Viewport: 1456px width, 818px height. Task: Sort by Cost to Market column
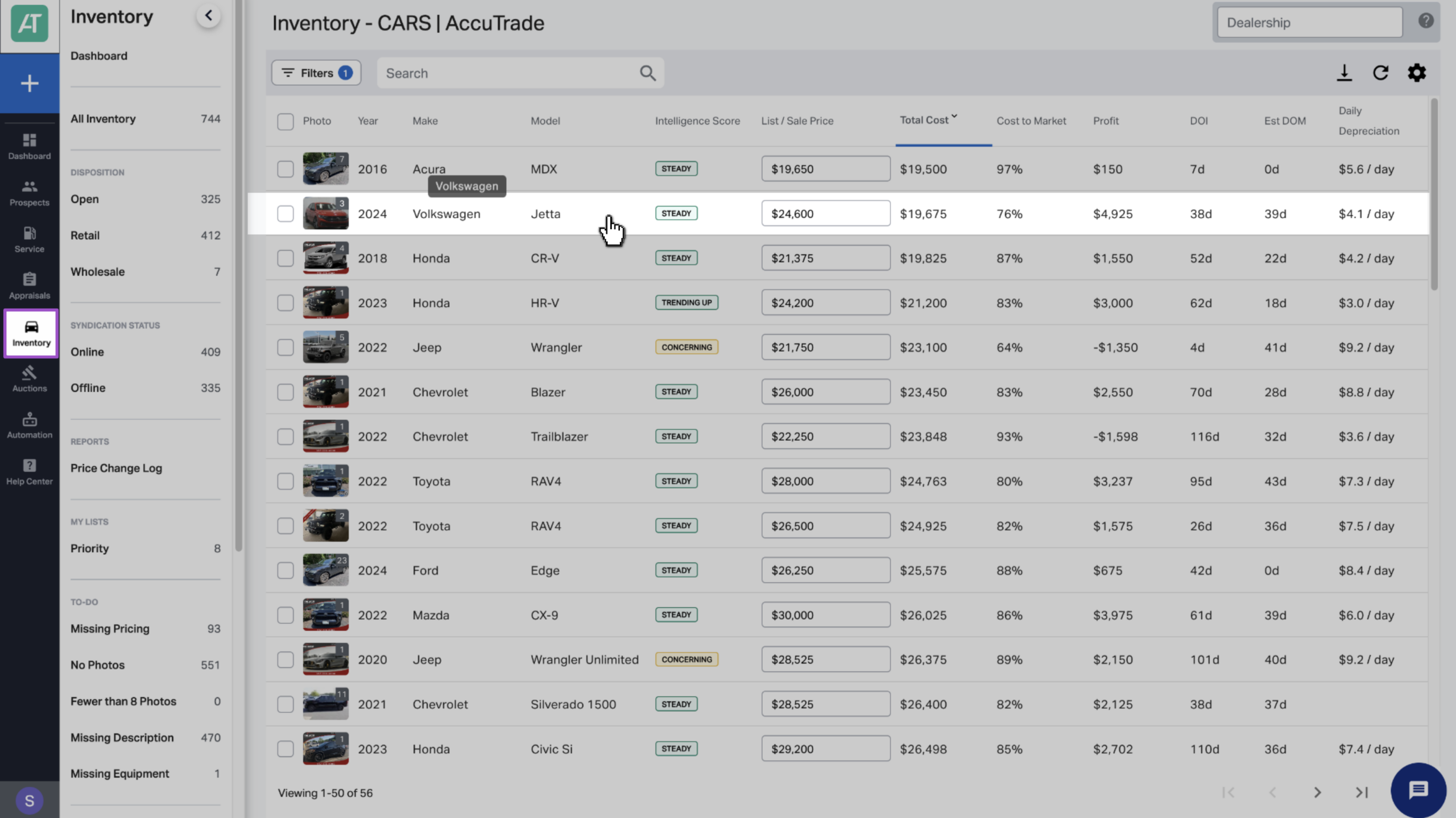tap(1031, 121)
